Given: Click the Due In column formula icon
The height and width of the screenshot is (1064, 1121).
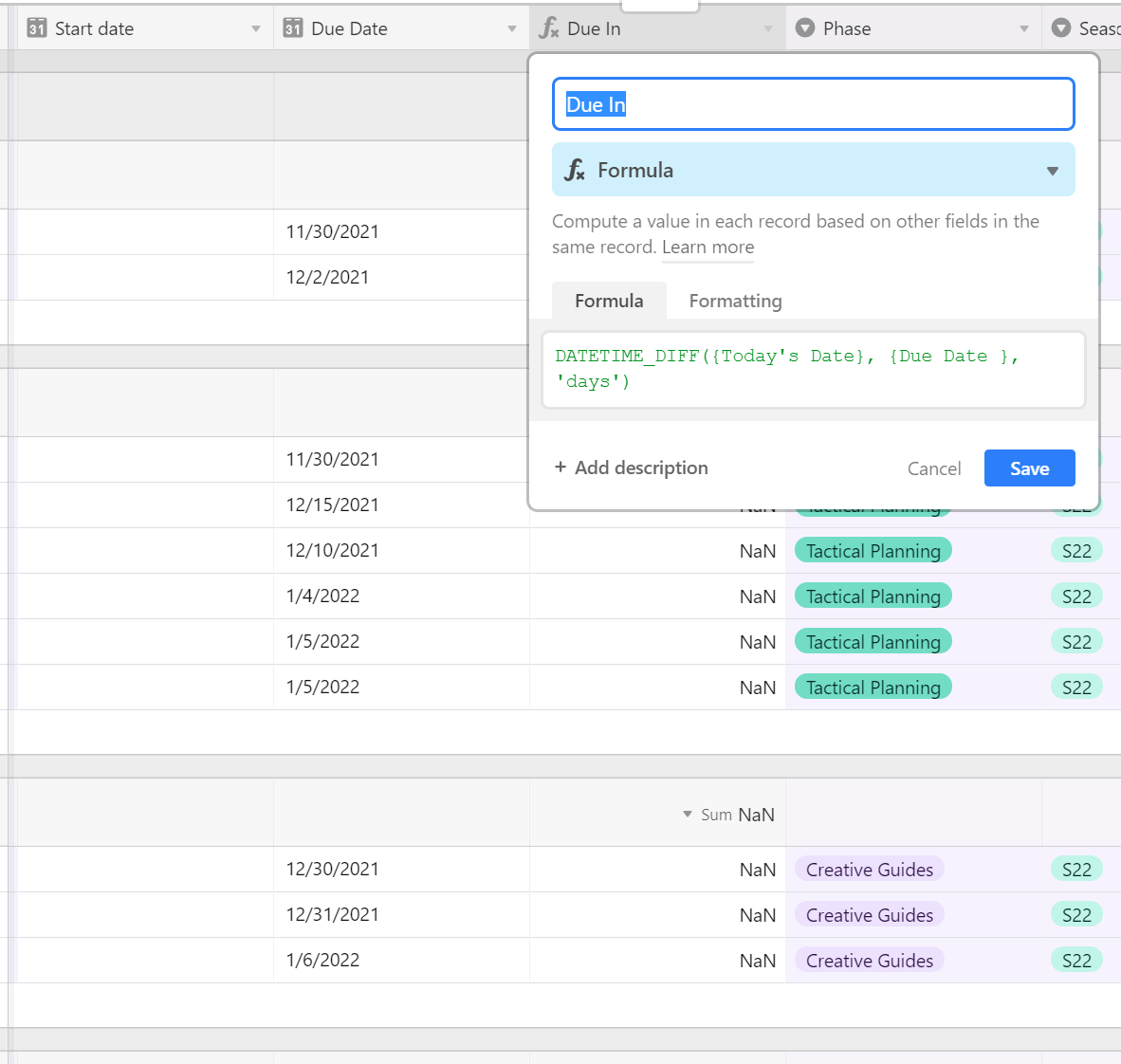Looking at the screenshot, I should 548,28.
